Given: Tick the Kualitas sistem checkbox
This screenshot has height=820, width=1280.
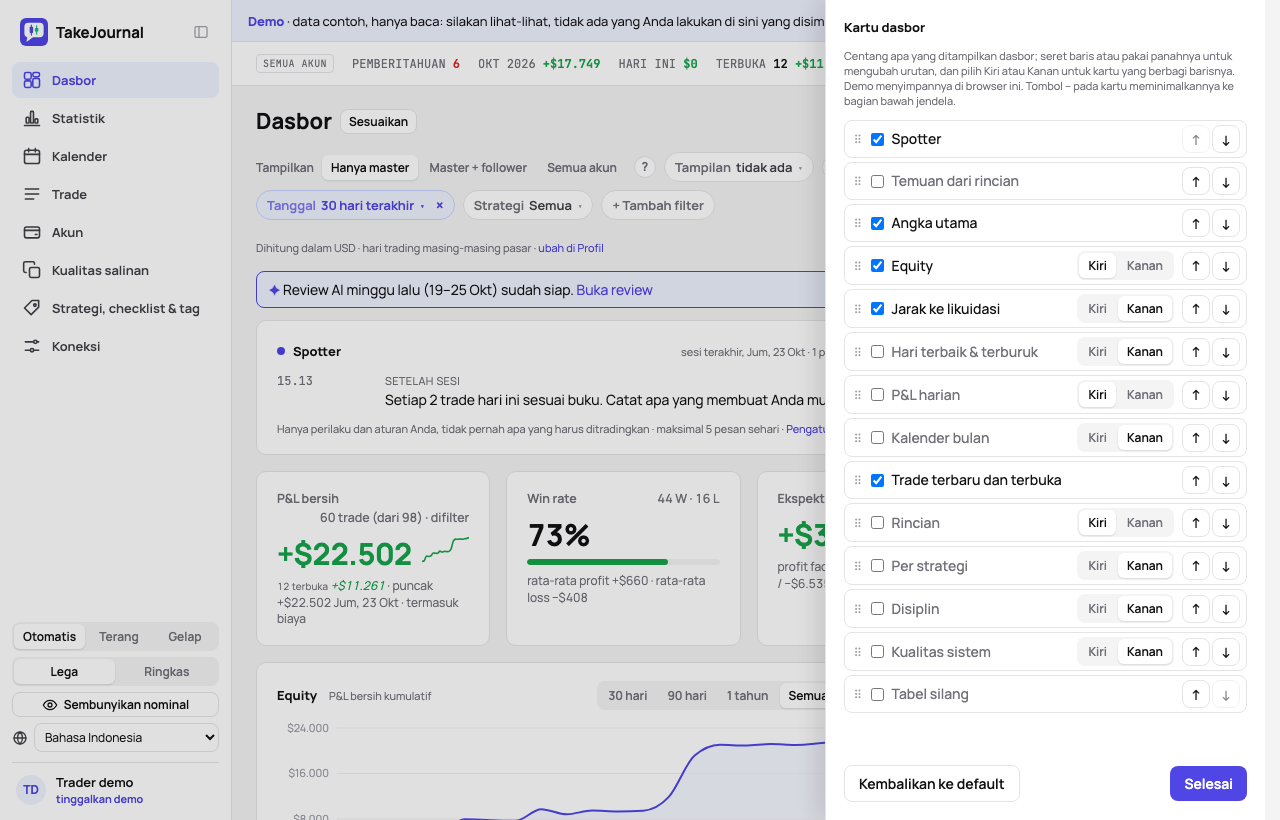Looking at the screenshot, I should point(877,652).
